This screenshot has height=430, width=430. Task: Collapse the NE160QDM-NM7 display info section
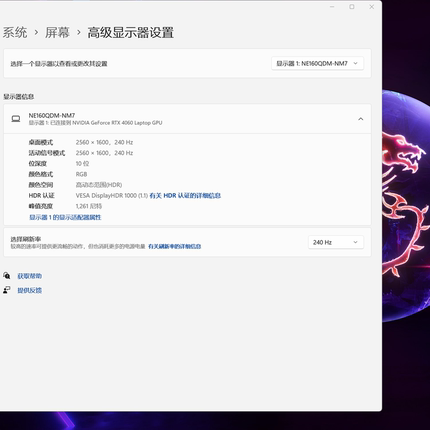pos(360,119)
